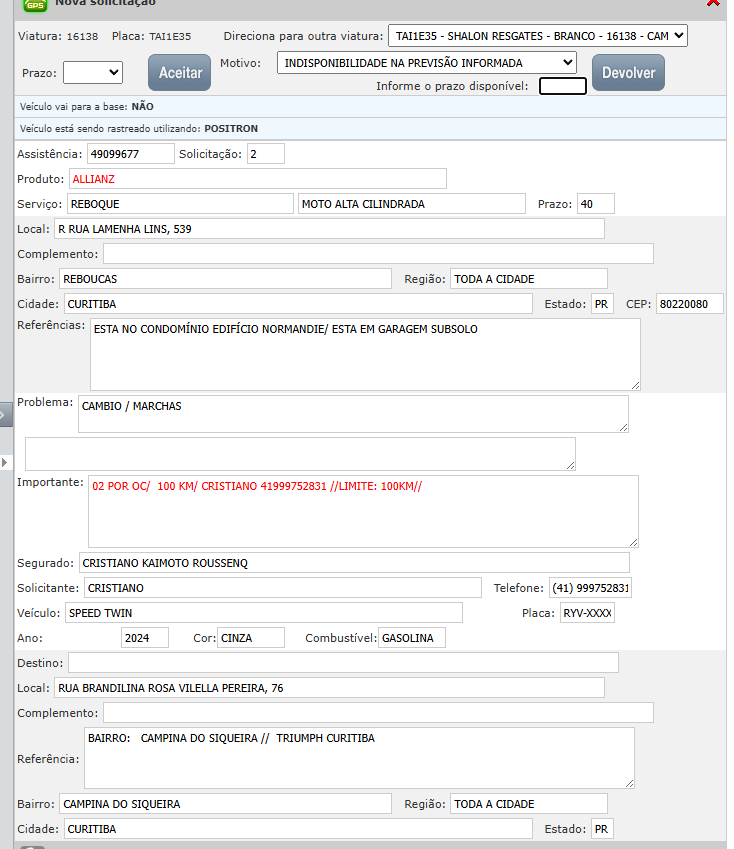Open the Prazo dropdown near Aceitar
The height and width of the screenshot is (849, 734).
coord(92,72)
